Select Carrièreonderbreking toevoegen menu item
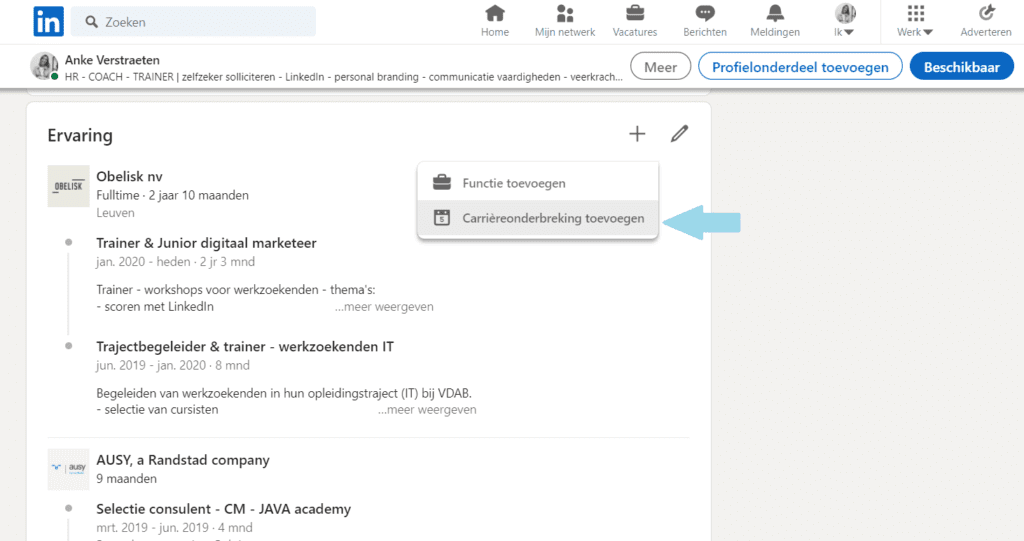The height and width of the screenshot is (541, 1024). coord(537,218)
